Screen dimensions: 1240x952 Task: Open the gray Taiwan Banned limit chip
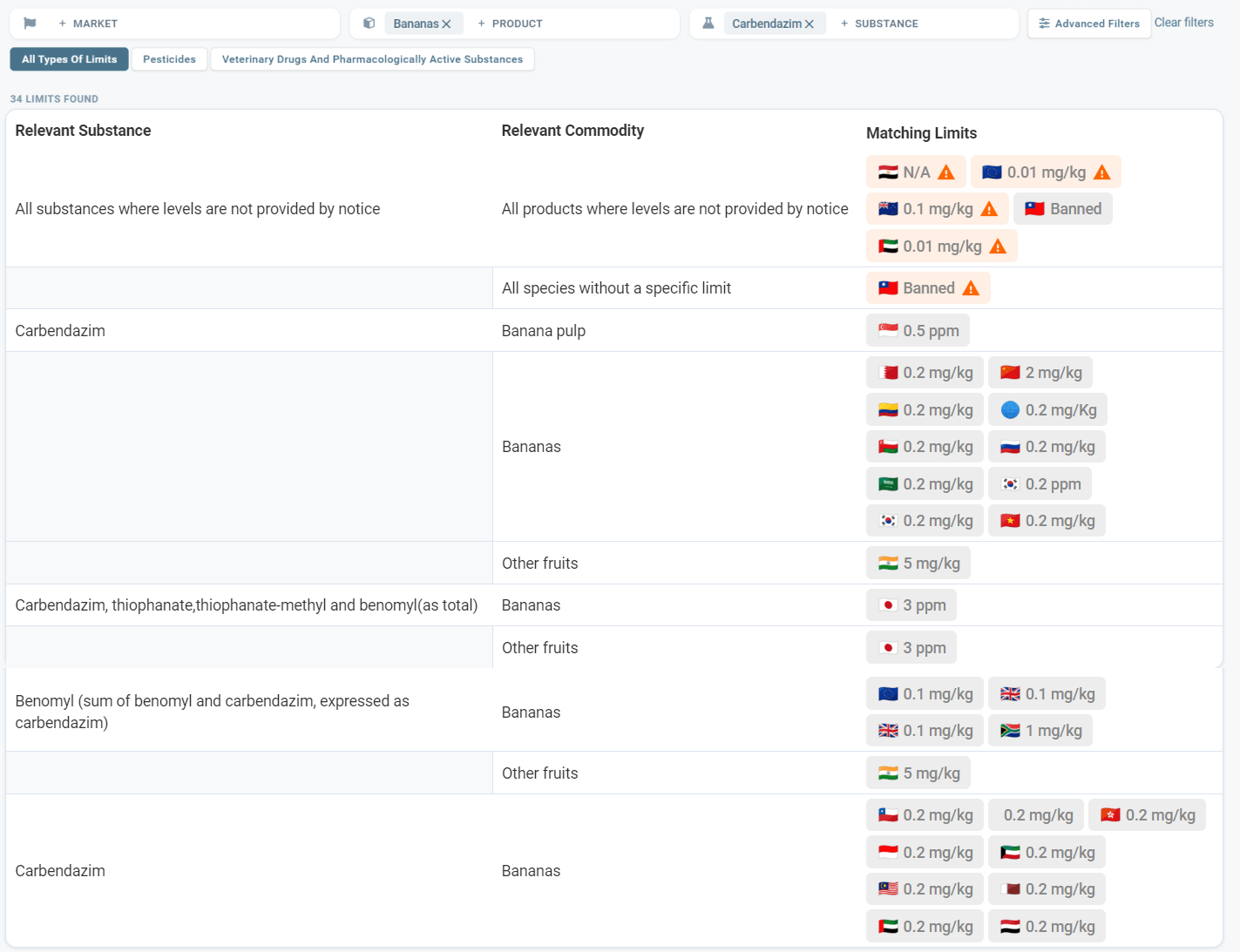[1063, 209]
